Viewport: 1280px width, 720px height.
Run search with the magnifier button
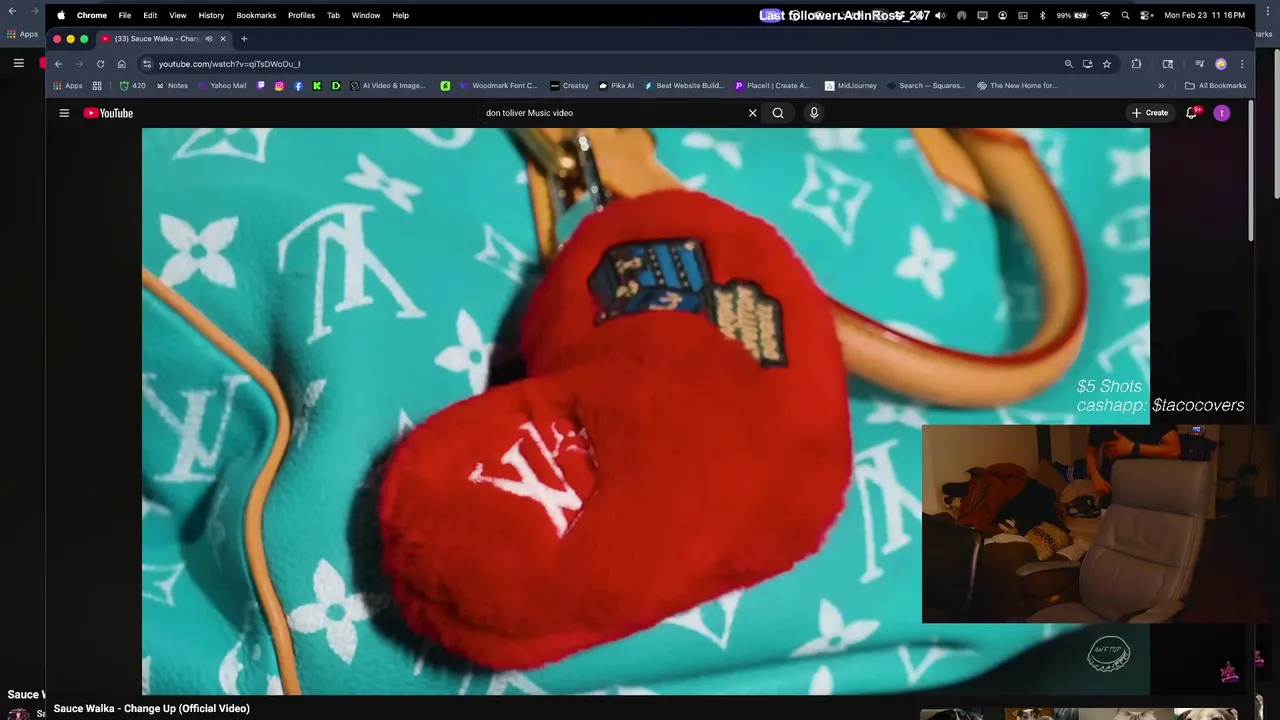(x=778, y=113)
